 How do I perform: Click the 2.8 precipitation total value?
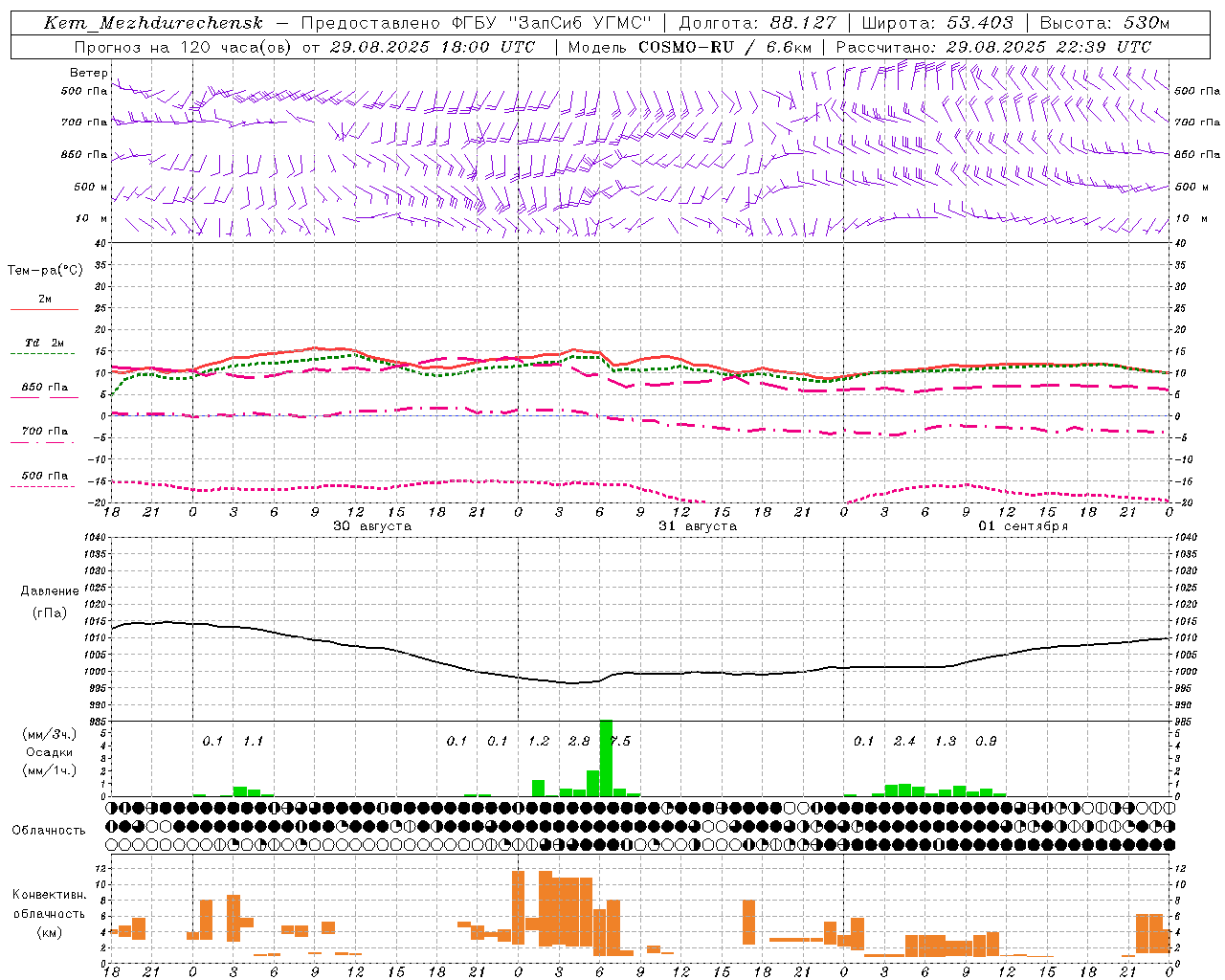[579, 742]
